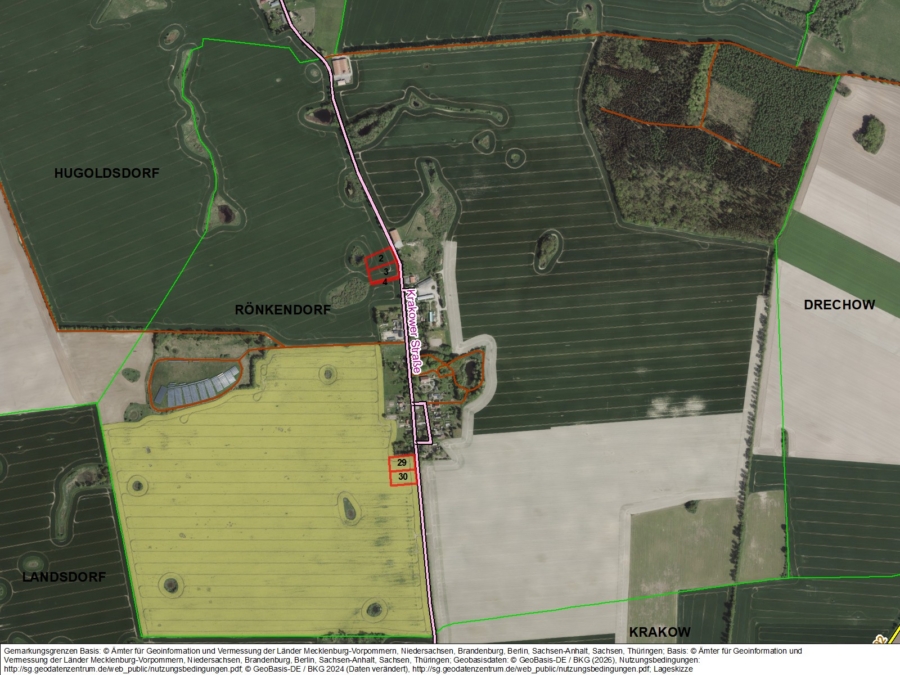
Task: Select red parcel number 29
Action: tap(402, 463)
